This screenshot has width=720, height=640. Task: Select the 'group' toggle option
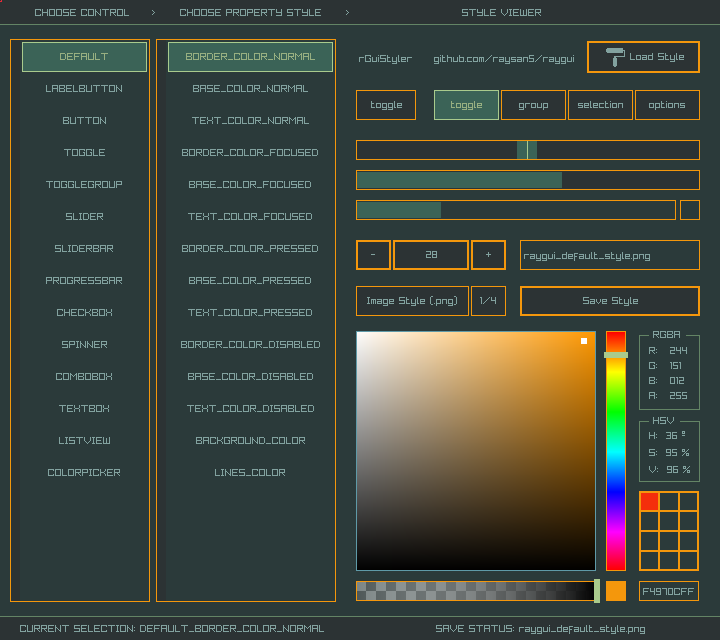[x=533, y=105]
